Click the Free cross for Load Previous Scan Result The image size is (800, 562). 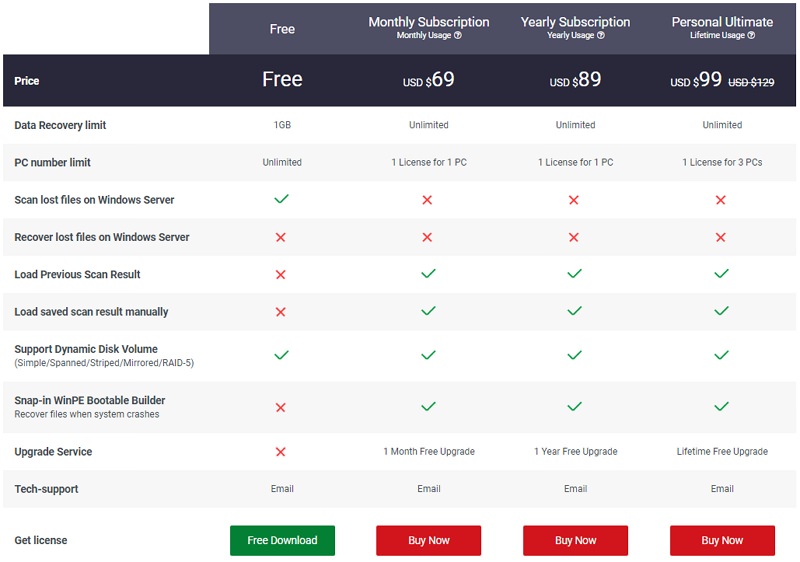point(281,274)
